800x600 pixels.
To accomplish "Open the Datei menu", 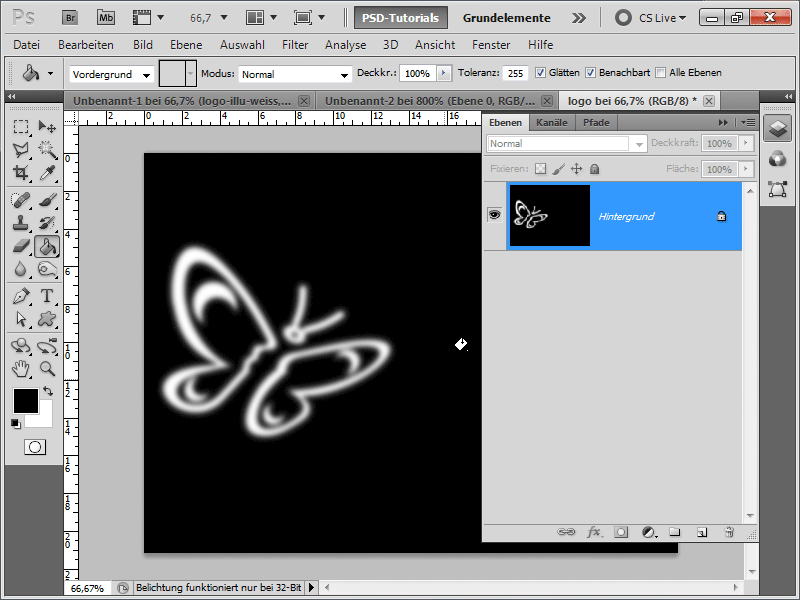I will [x=27, y=45].
